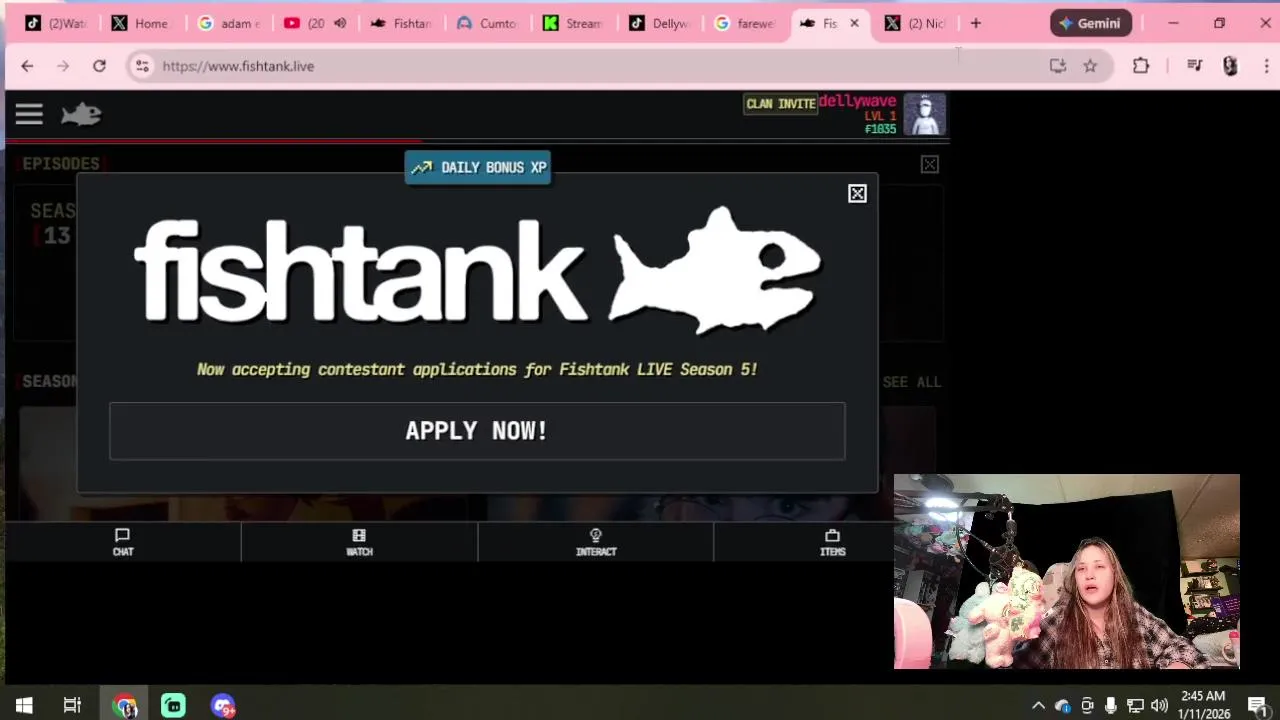
Task: Switch to the TikTok Dellyw tab
Action: [x=659, y=23]
